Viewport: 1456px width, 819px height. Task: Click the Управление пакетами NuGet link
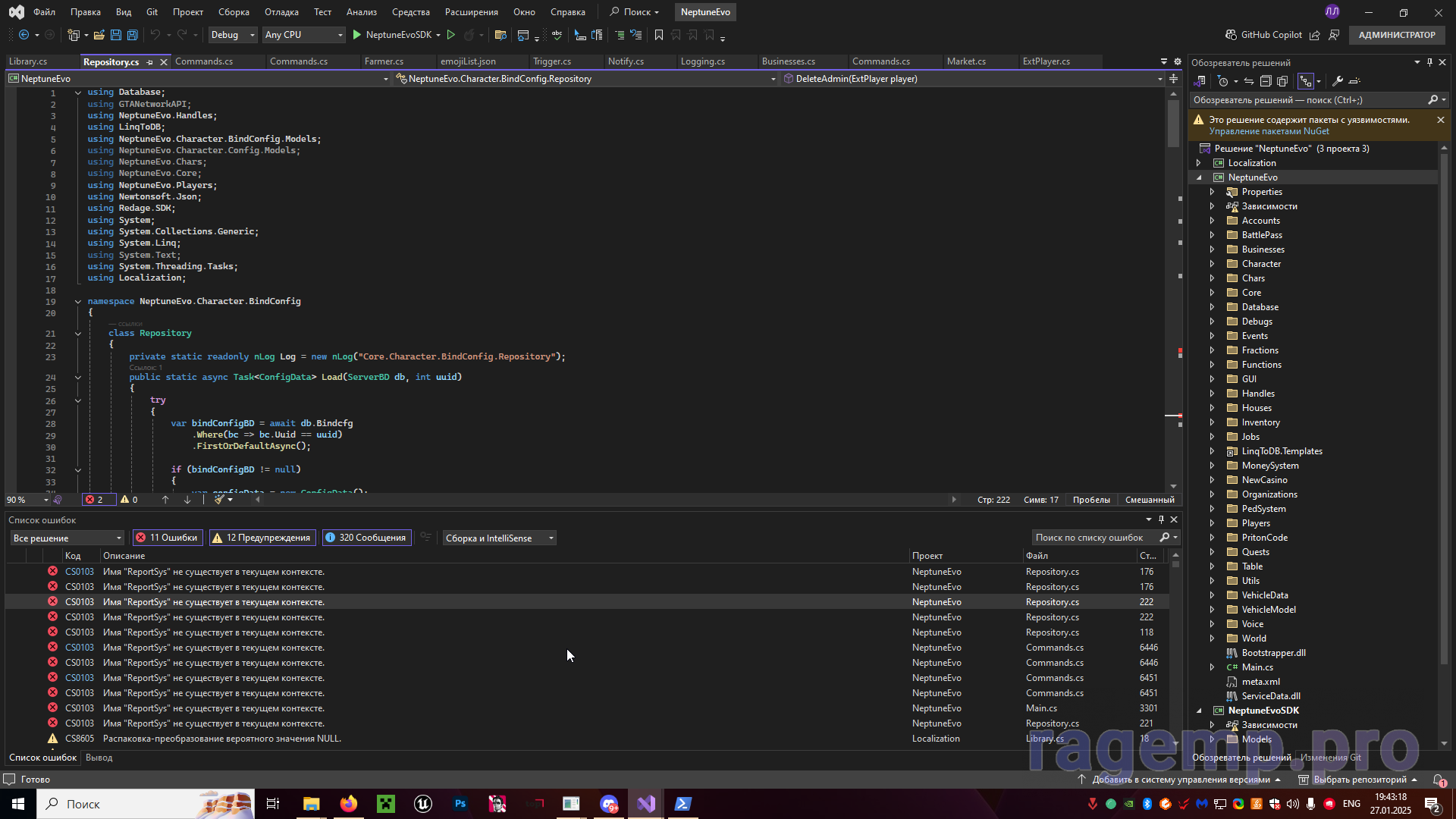1268,131
